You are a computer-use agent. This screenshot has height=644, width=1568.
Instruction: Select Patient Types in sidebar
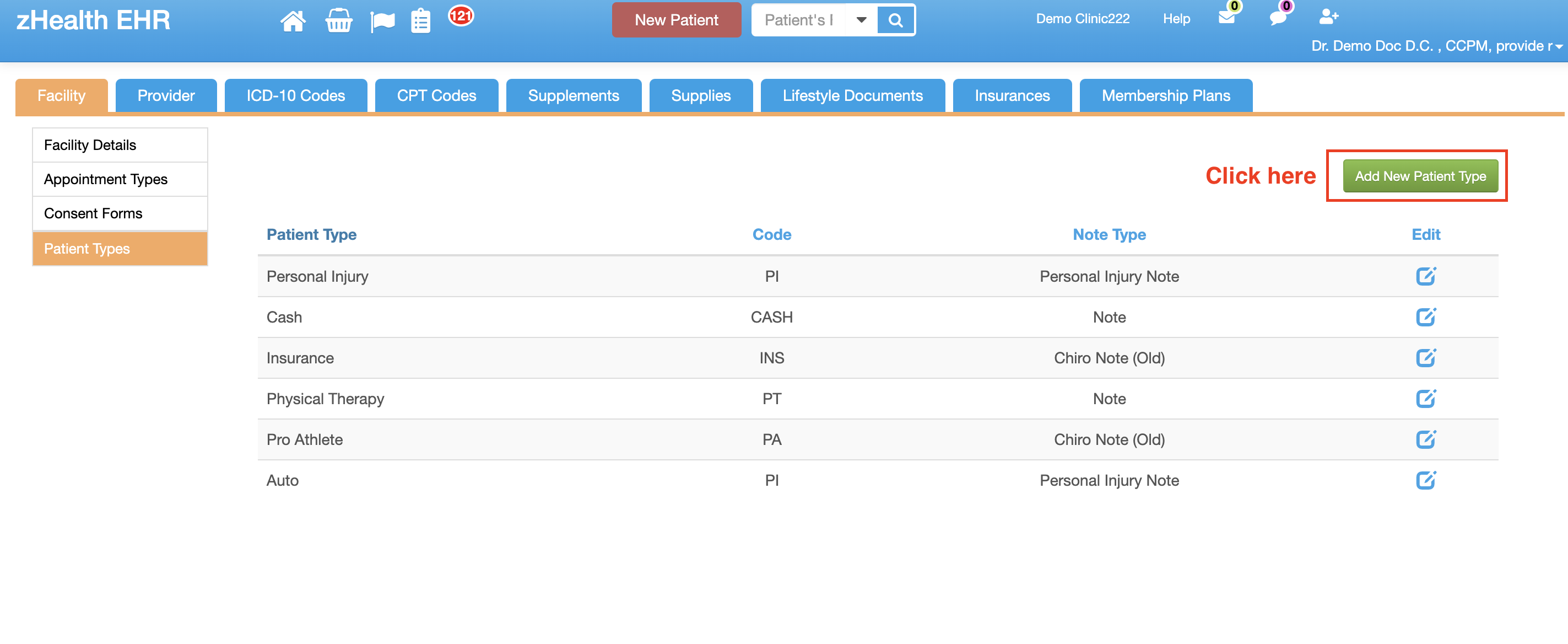click(120, 249)
